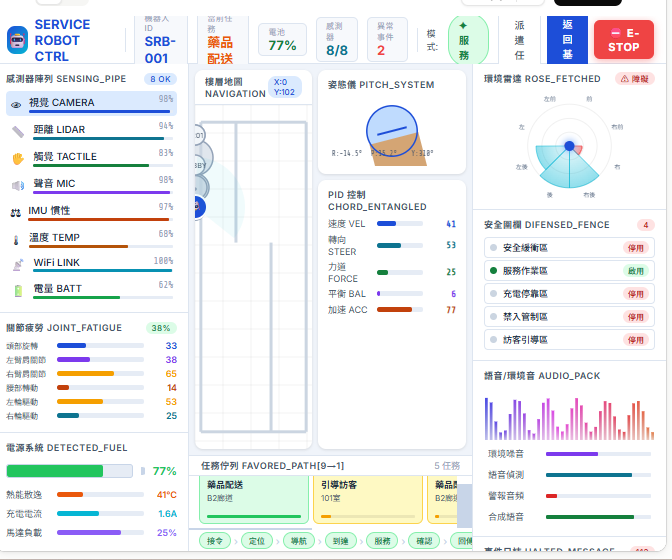This screenshot has height=560, width=672.
Task: Click the 速度 VEL slider bar
Action: (400, 224)
